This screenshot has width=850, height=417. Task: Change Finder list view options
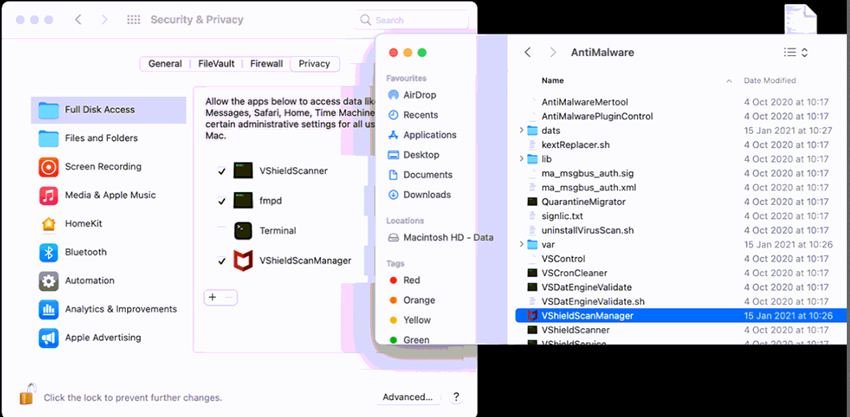pyautogui.click(x=796, y=52)
